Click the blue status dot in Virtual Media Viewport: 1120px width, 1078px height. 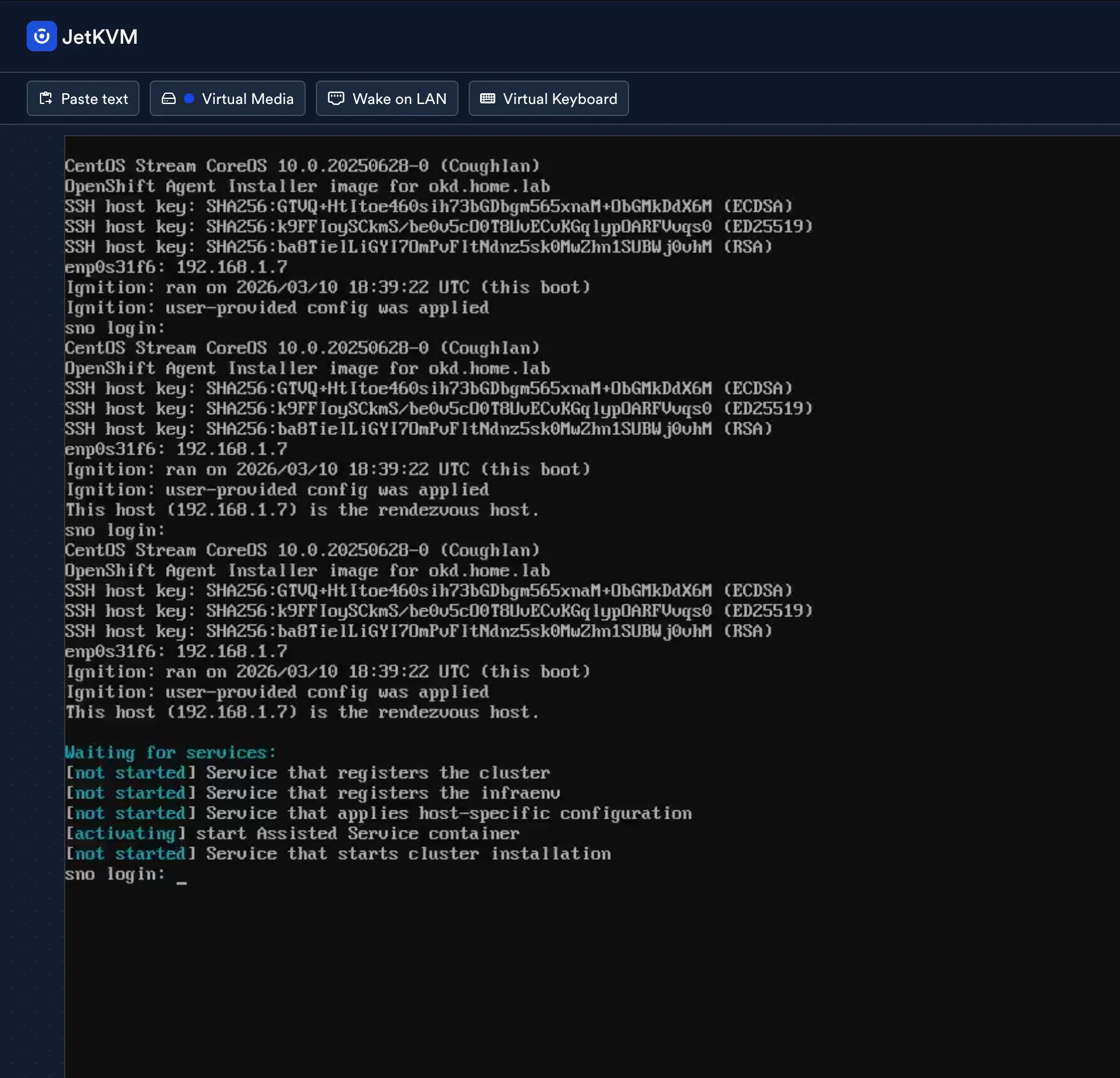pyautogui.click(x=189, y=98)
